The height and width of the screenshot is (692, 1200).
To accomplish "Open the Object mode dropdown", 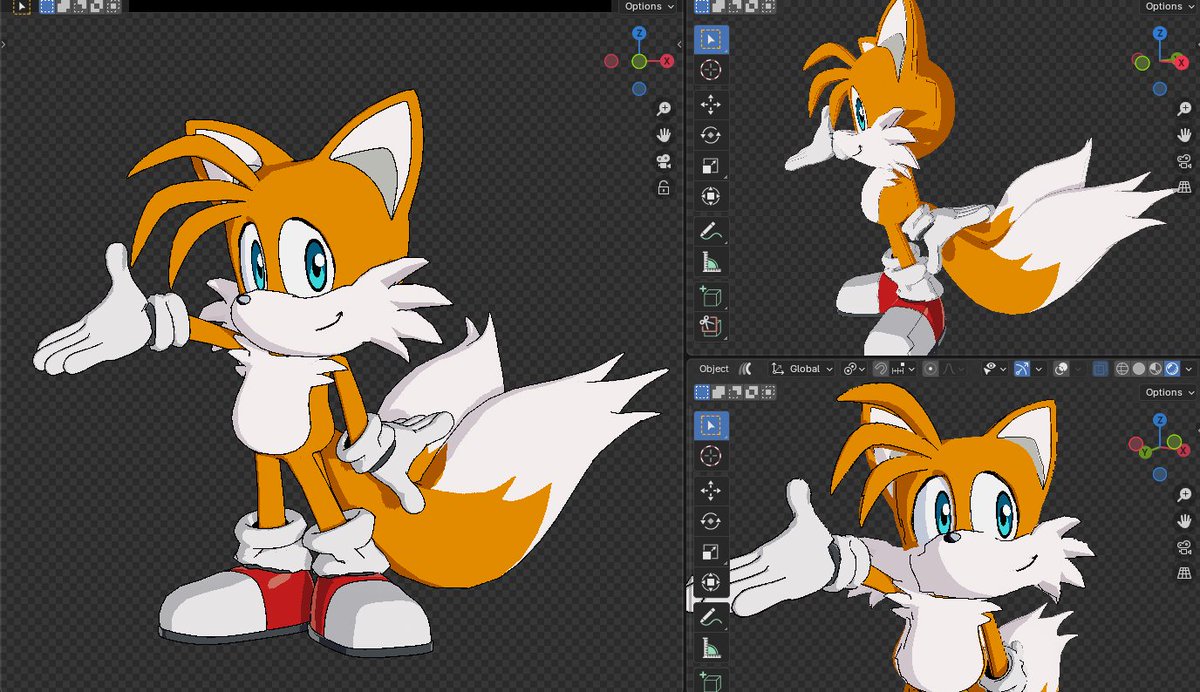I will [714, 369].
